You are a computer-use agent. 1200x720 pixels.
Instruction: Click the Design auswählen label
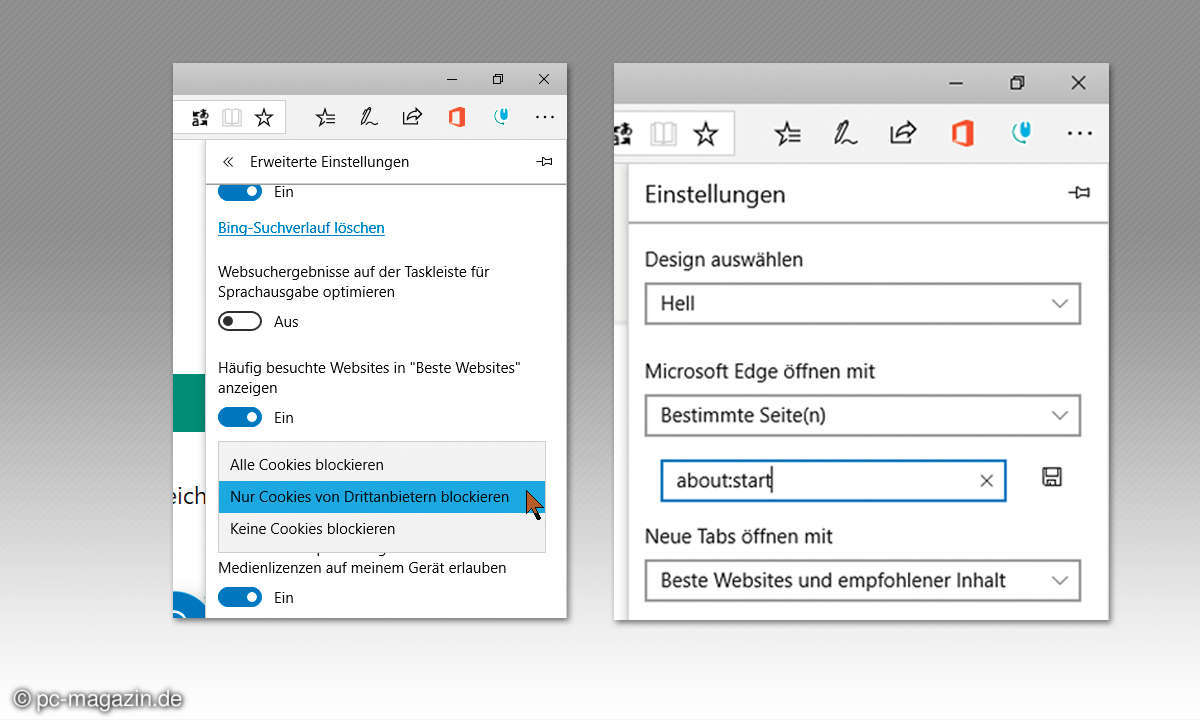pyautogui.click(x=724, y=259)
